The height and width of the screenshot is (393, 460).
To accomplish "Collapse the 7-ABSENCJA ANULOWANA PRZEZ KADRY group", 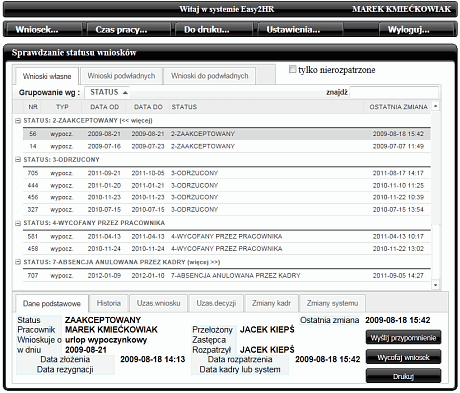I will (x=18, y=262).
